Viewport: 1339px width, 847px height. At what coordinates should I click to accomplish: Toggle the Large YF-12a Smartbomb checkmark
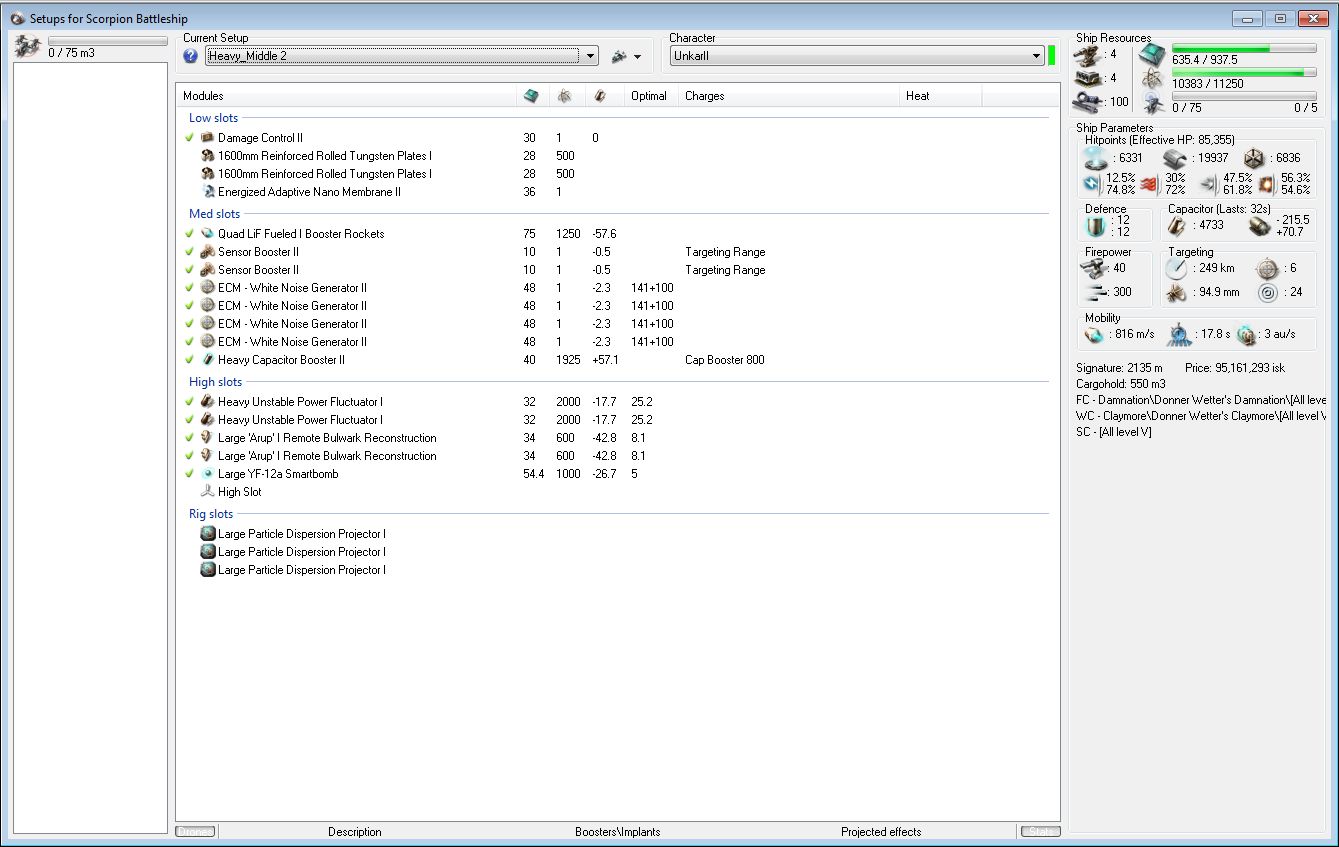coord(190,474)
